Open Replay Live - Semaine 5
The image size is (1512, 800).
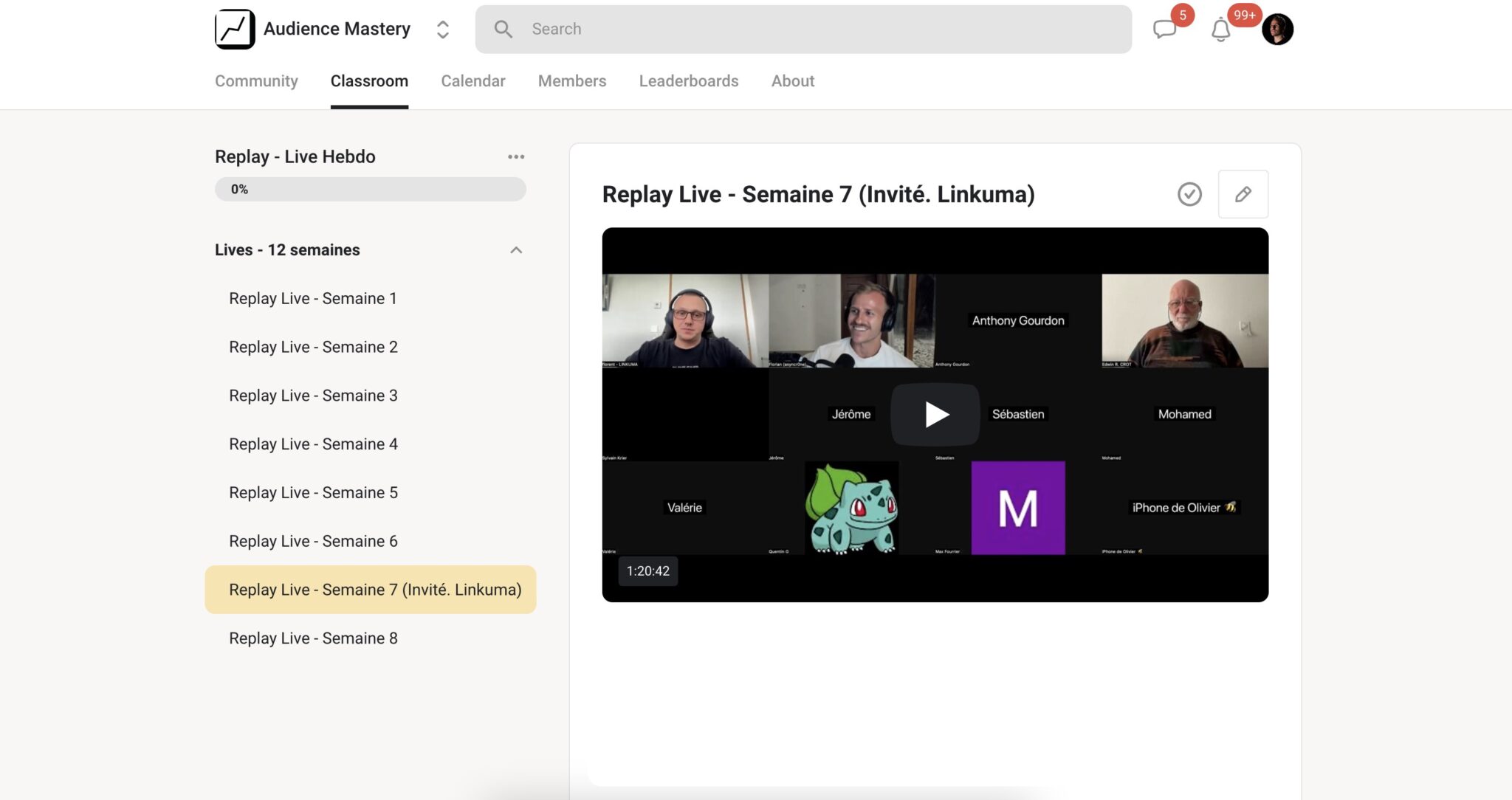click(371, 492)
